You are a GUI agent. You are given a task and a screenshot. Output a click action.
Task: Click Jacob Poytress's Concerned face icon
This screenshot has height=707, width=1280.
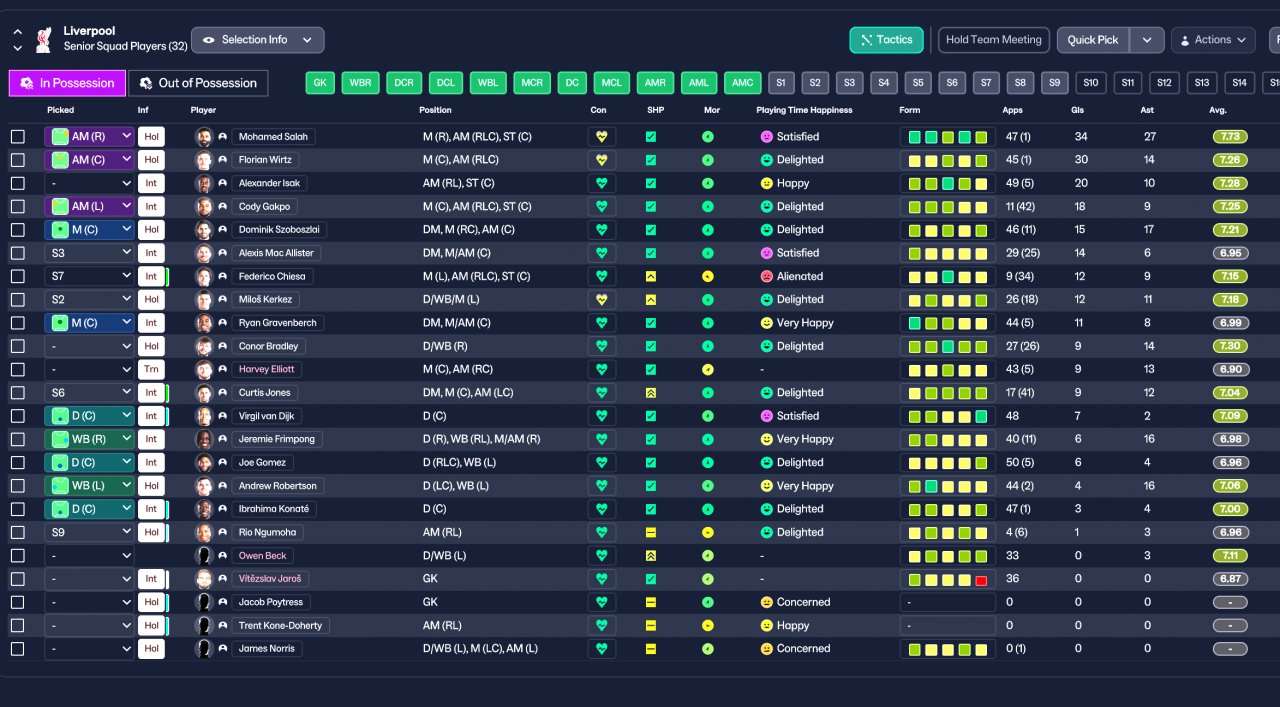coord(767,602)
